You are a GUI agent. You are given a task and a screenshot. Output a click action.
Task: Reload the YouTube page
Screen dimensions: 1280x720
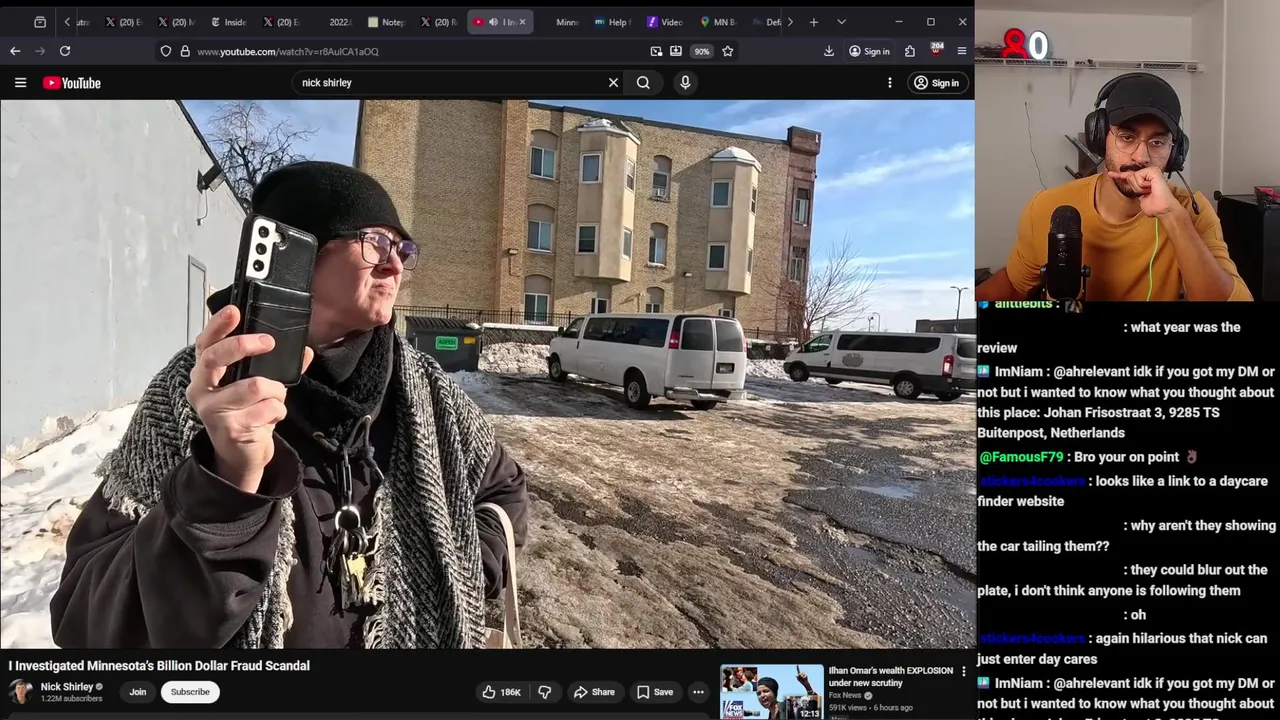click(65, 51)
